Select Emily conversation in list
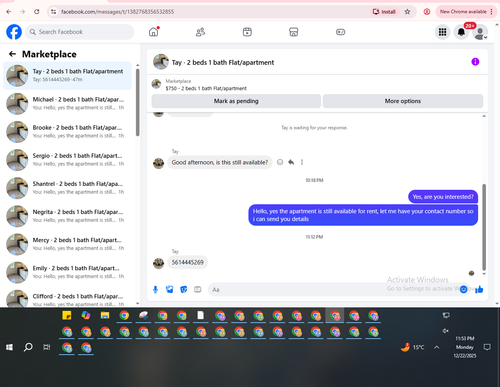This screenshot has width=500, height=387. click(67, 272)
